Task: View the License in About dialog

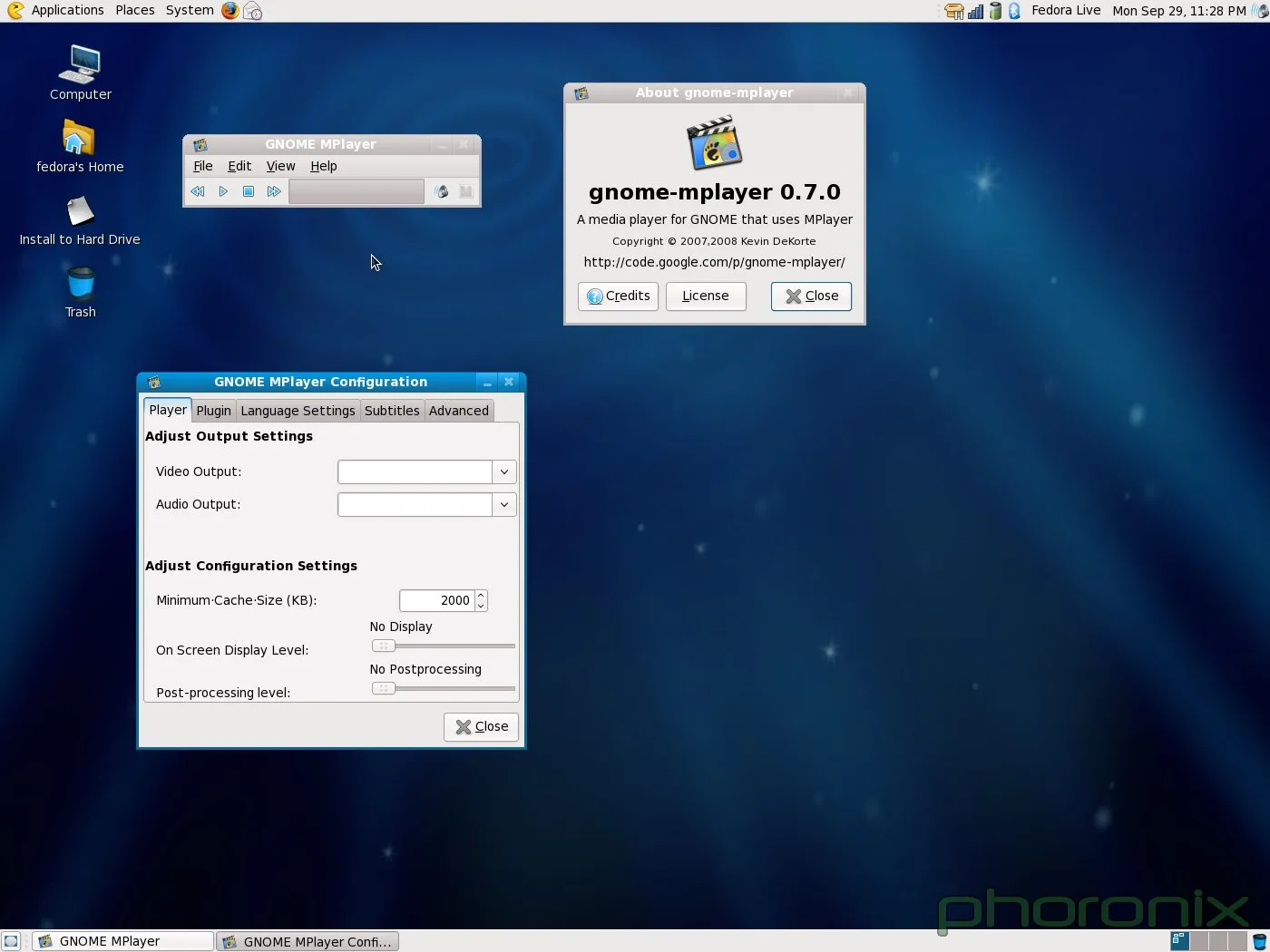Action: pos(706,296)
